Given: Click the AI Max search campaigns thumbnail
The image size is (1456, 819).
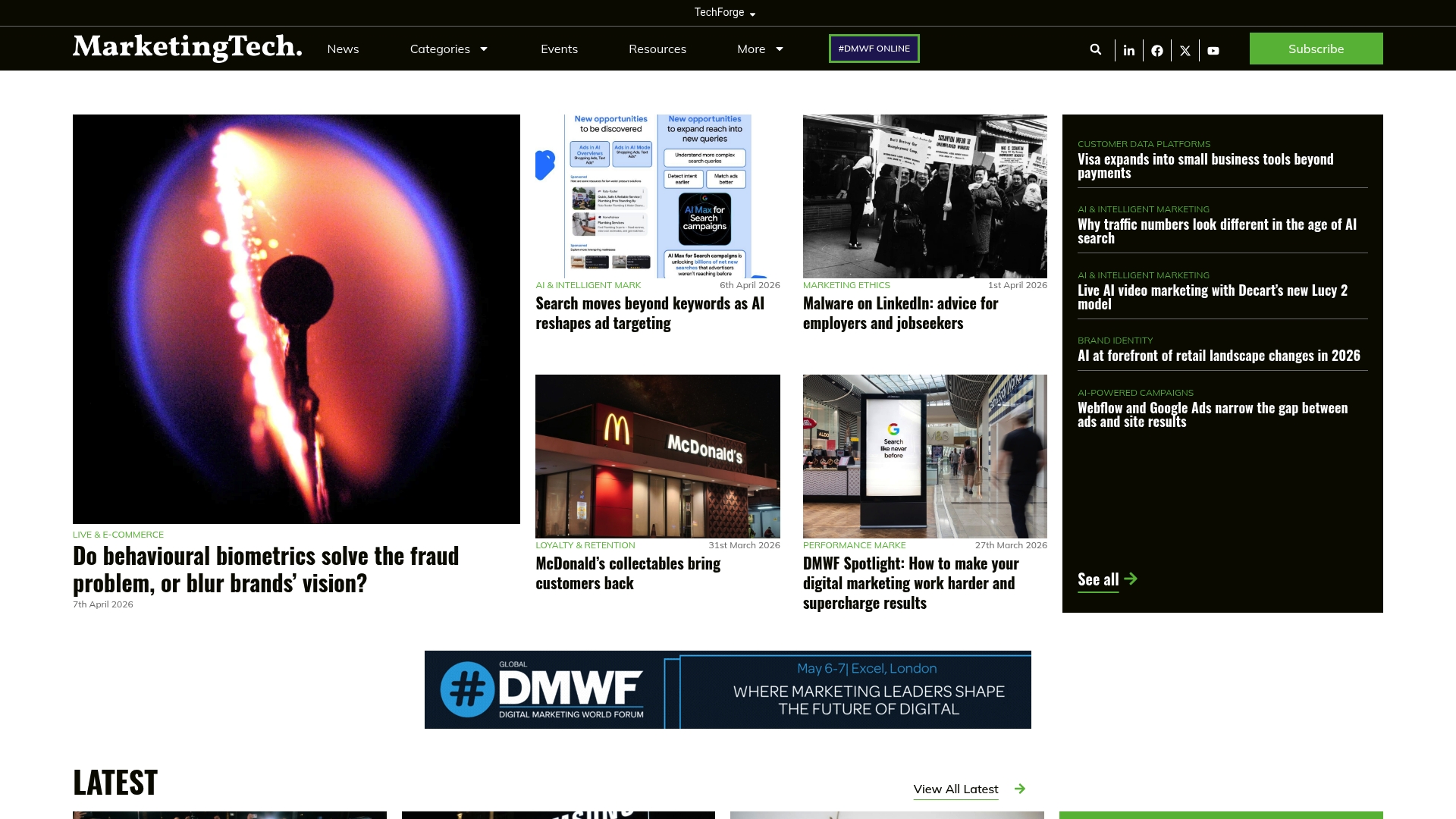Looking at the screenshot, I should click(657, 196).
